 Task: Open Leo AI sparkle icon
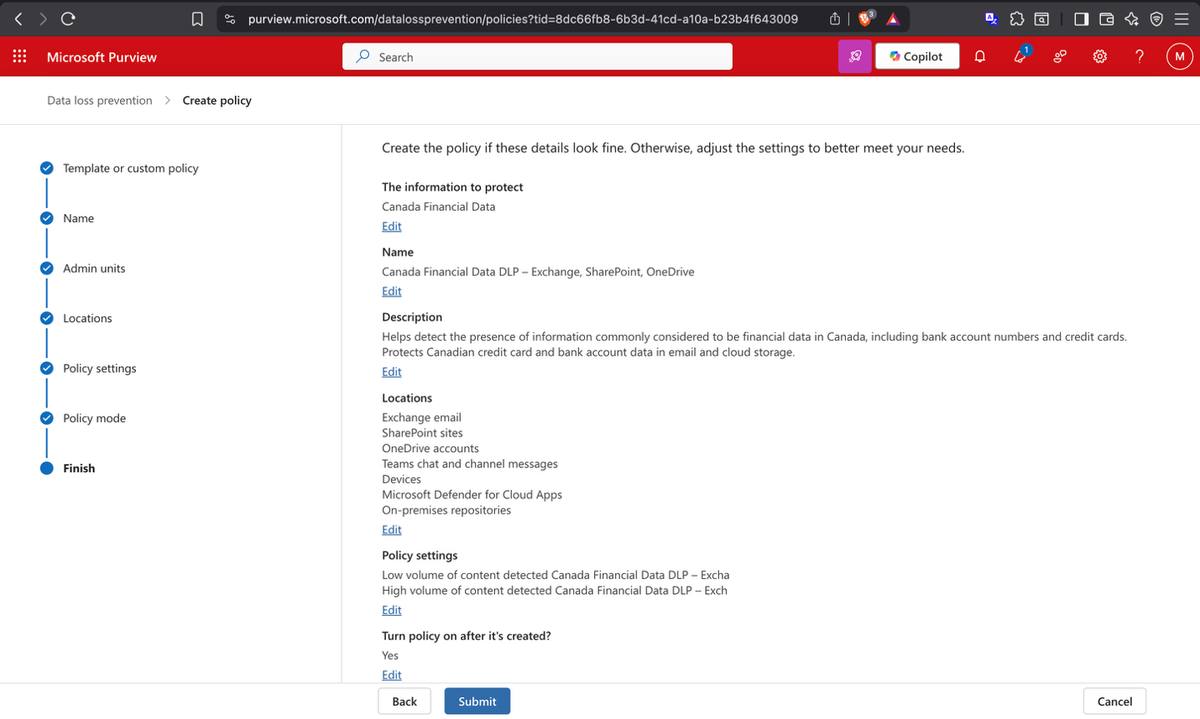tap(1131, 18)
